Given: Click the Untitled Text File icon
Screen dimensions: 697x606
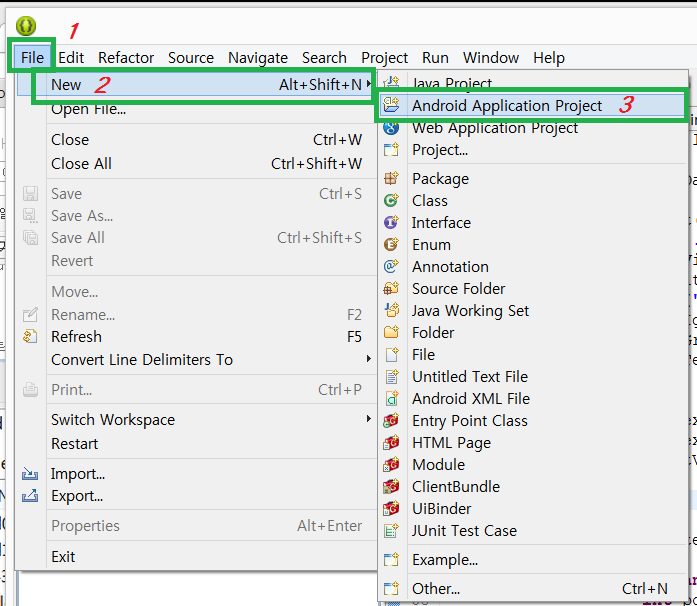Looking at the screenshot, I should (391, 377).
